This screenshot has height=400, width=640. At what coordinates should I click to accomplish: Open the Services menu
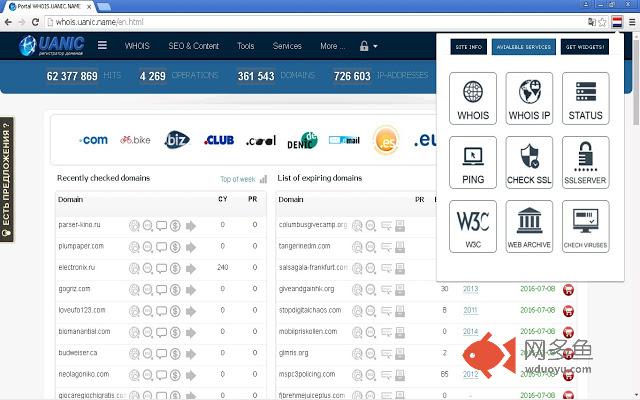287,46
